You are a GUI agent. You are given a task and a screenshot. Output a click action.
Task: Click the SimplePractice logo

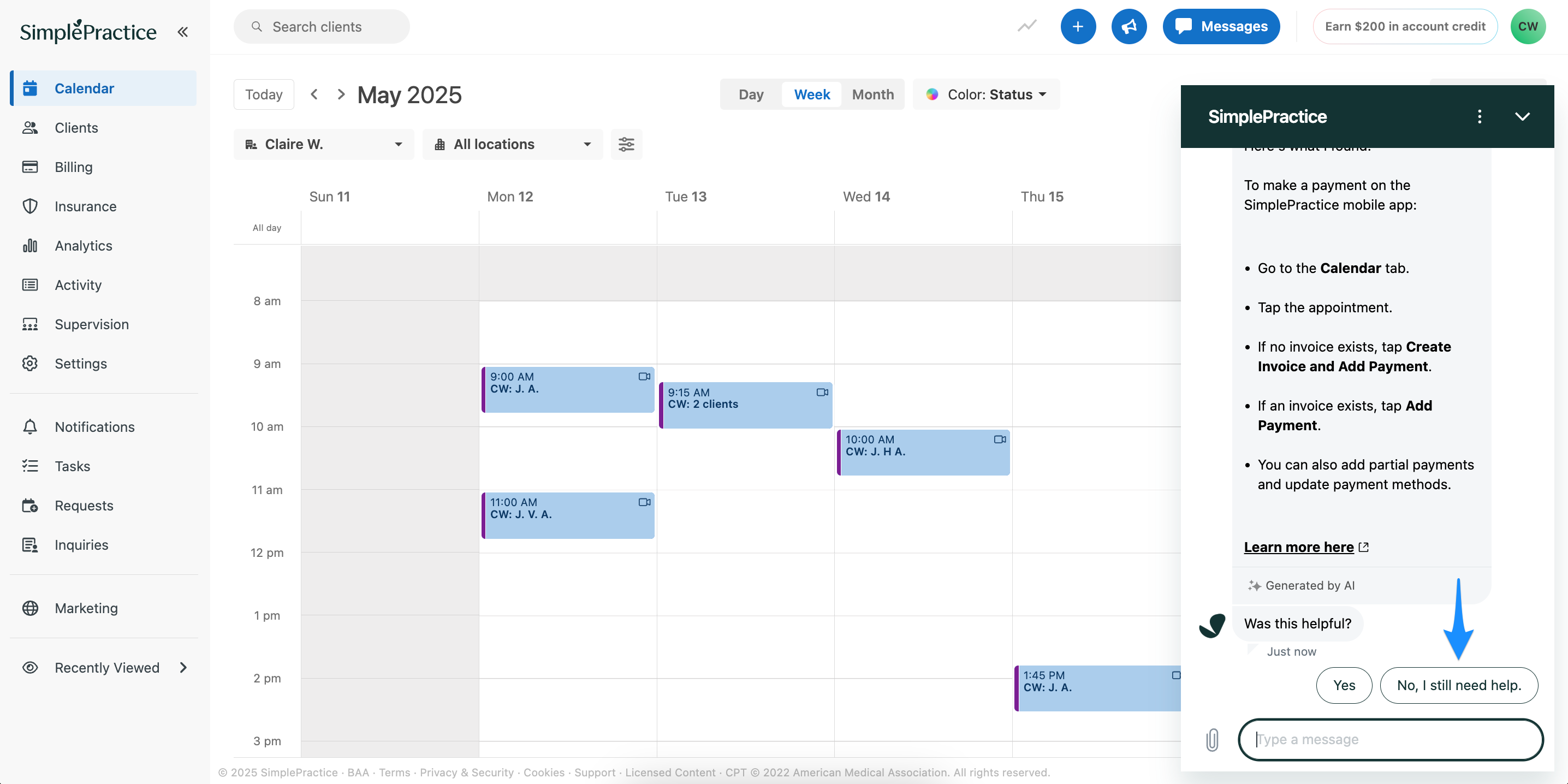click(x=88, y=32)
